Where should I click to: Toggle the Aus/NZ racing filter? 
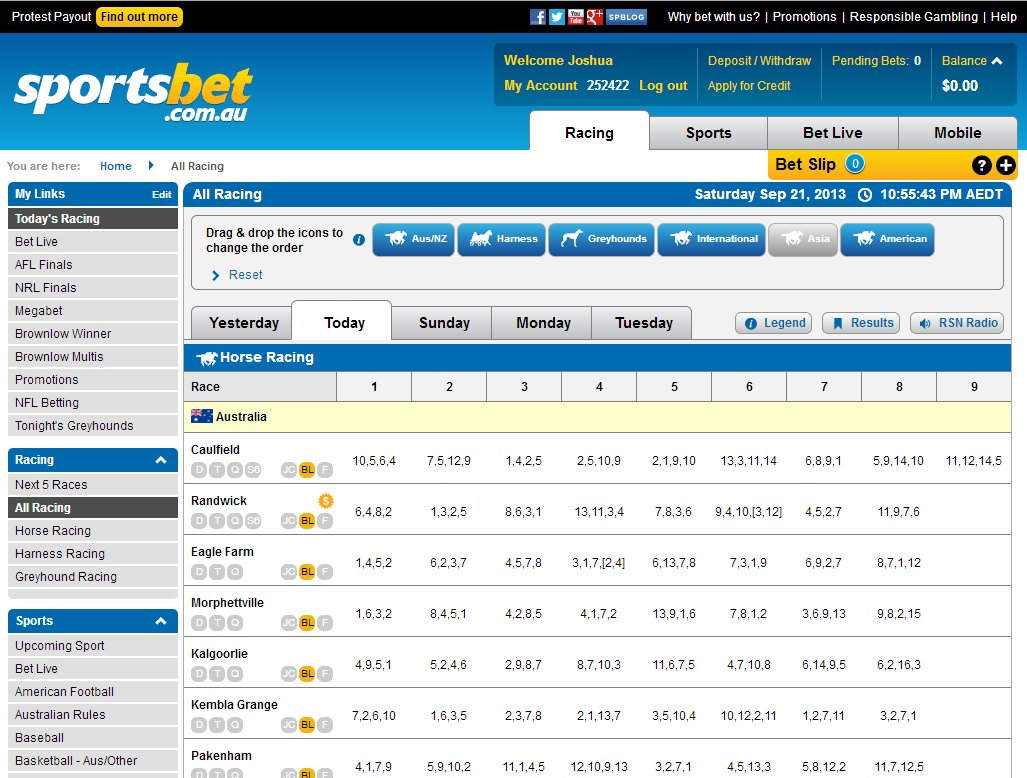(413, 239)
